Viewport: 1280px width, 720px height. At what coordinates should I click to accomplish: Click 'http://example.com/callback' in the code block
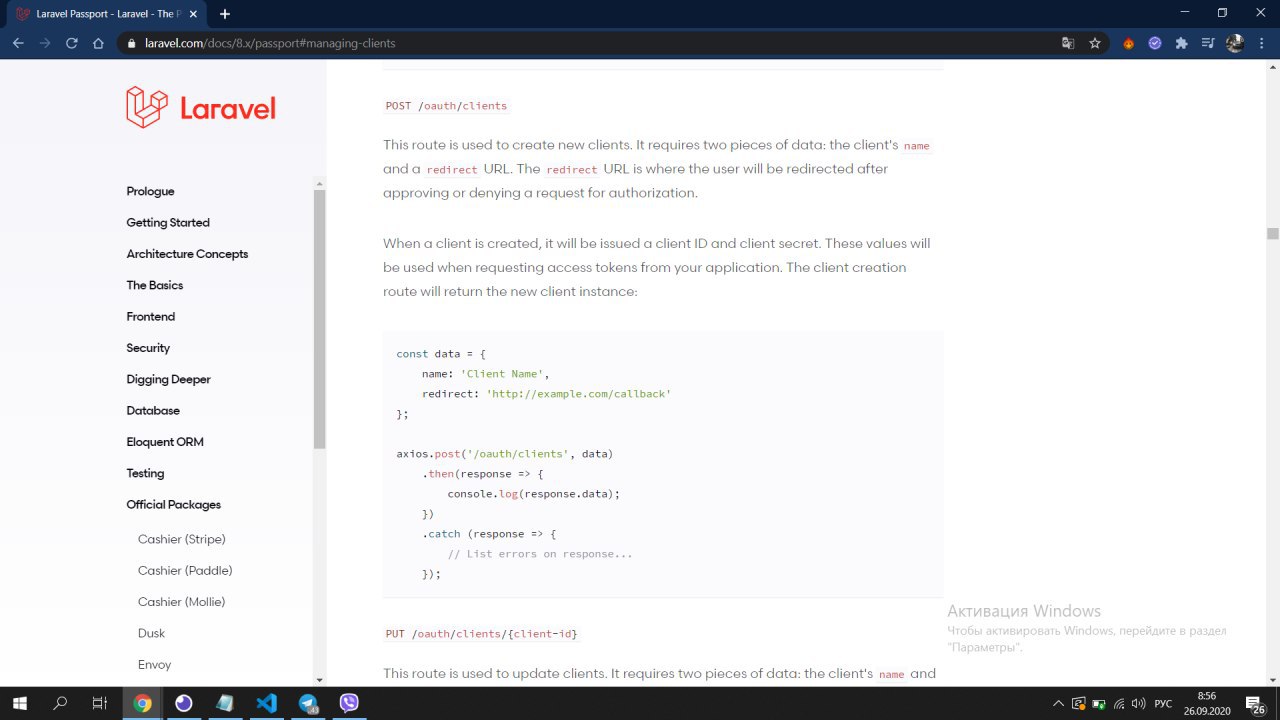pyautogui.click(x=578, y=394)
